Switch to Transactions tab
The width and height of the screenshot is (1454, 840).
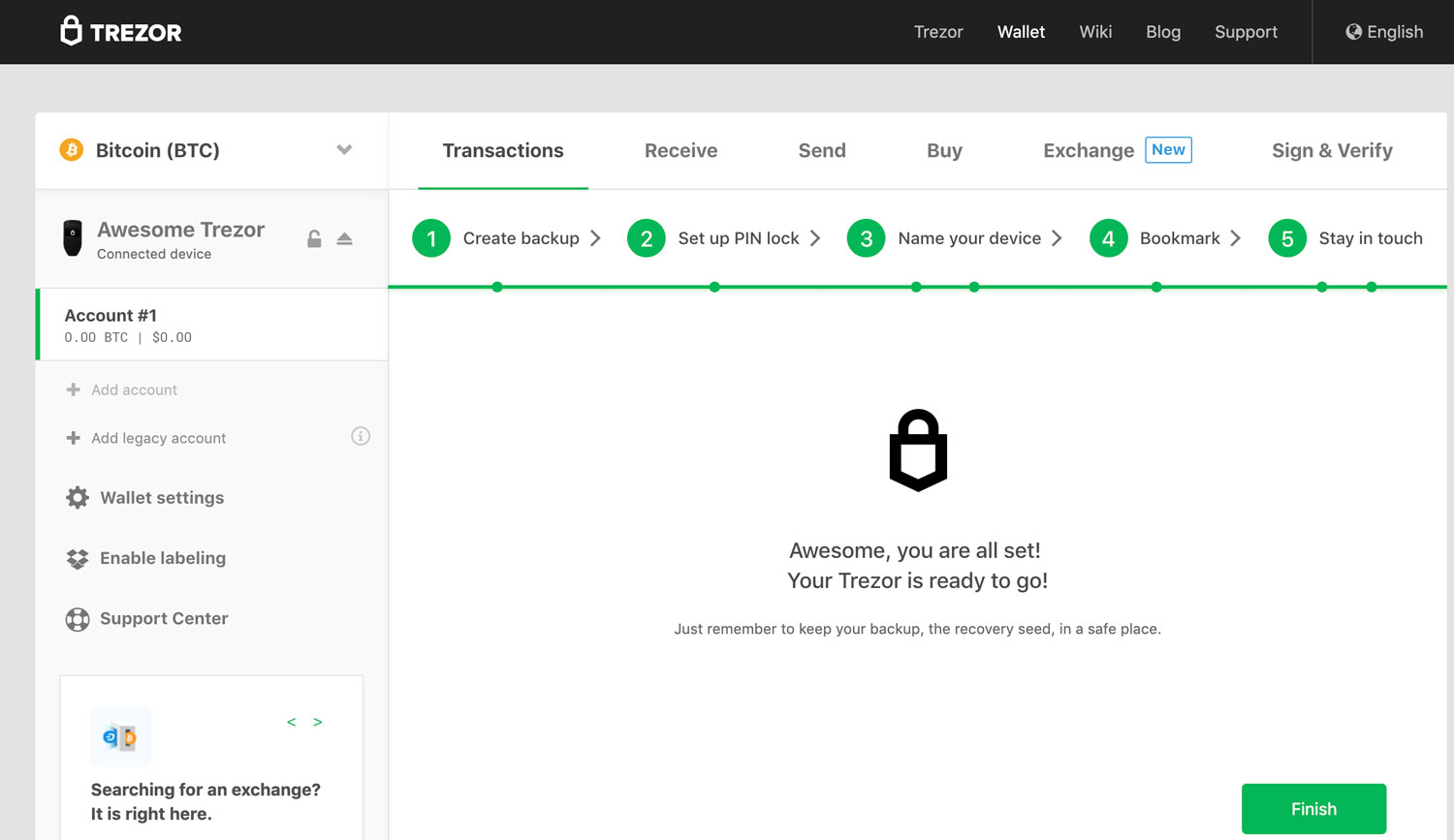tap(503, 150)
